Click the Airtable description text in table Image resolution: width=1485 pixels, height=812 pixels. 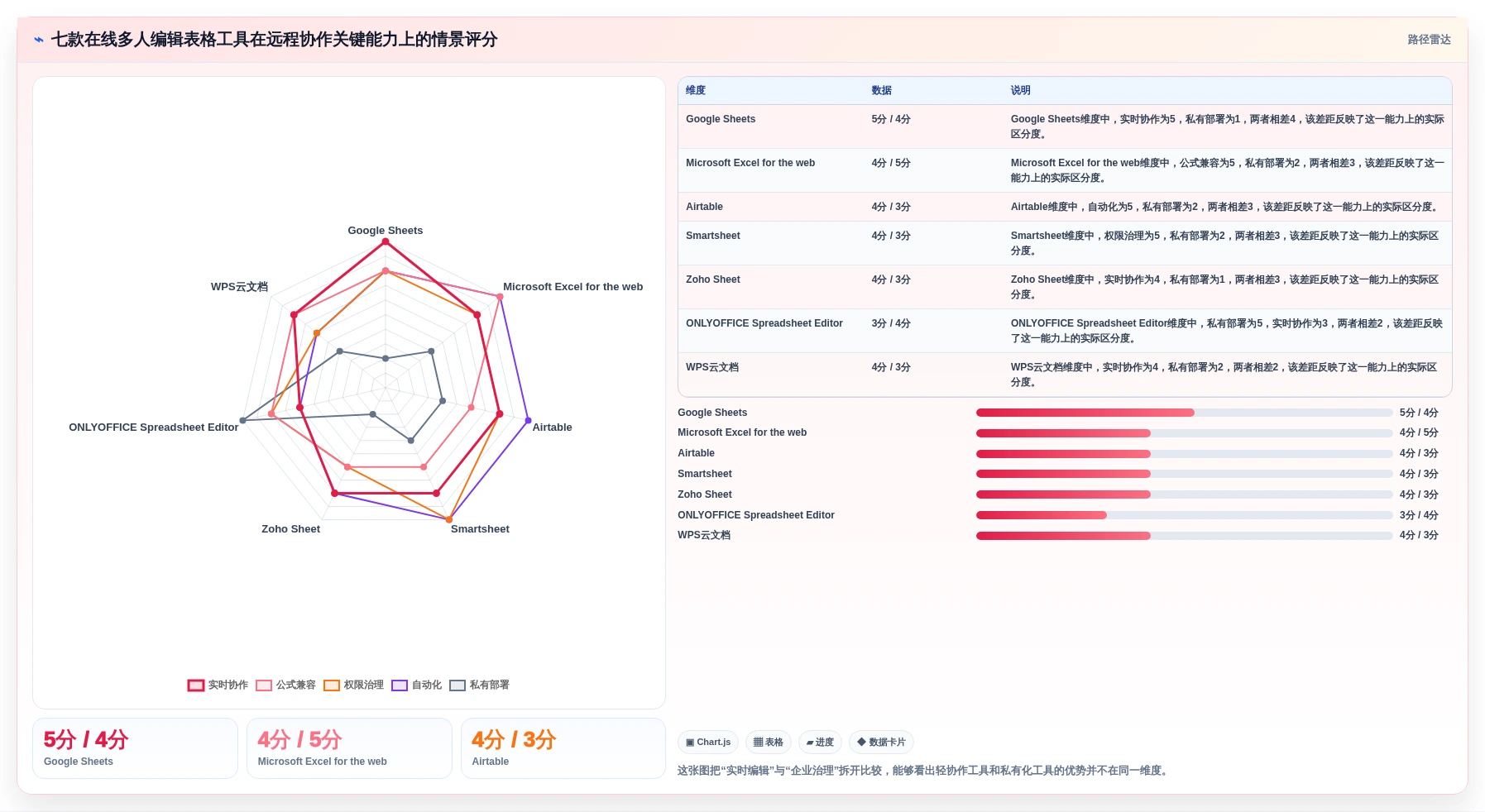click(1225, 207)
